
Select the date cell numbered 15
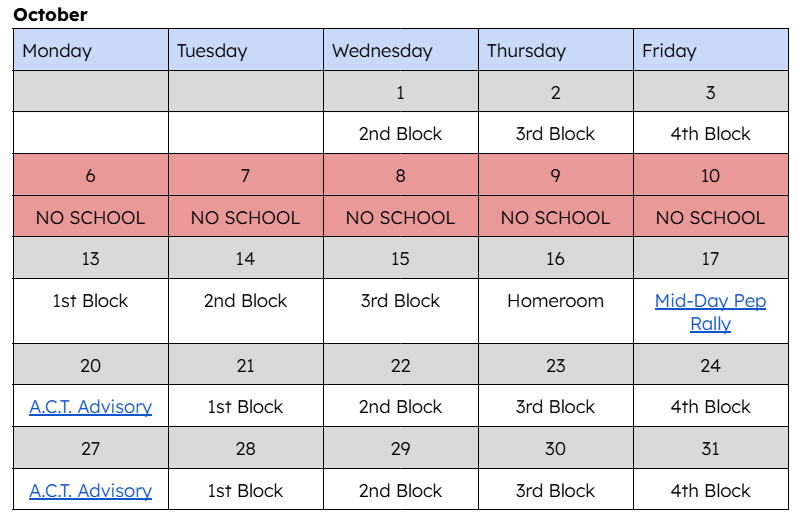click(400, 259)
